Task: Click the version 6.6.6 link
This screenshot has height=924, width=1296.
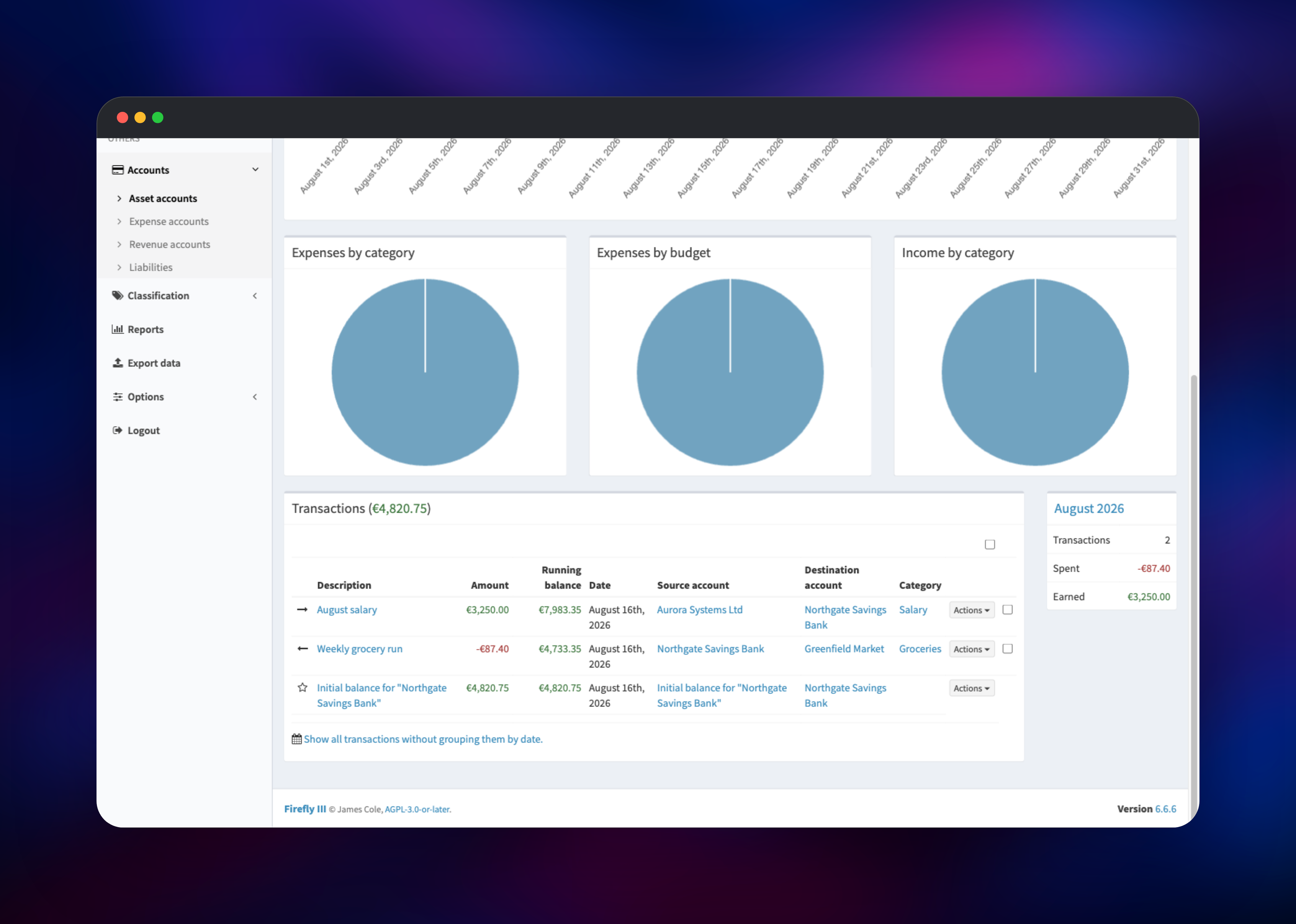Action: [1165, 809]
